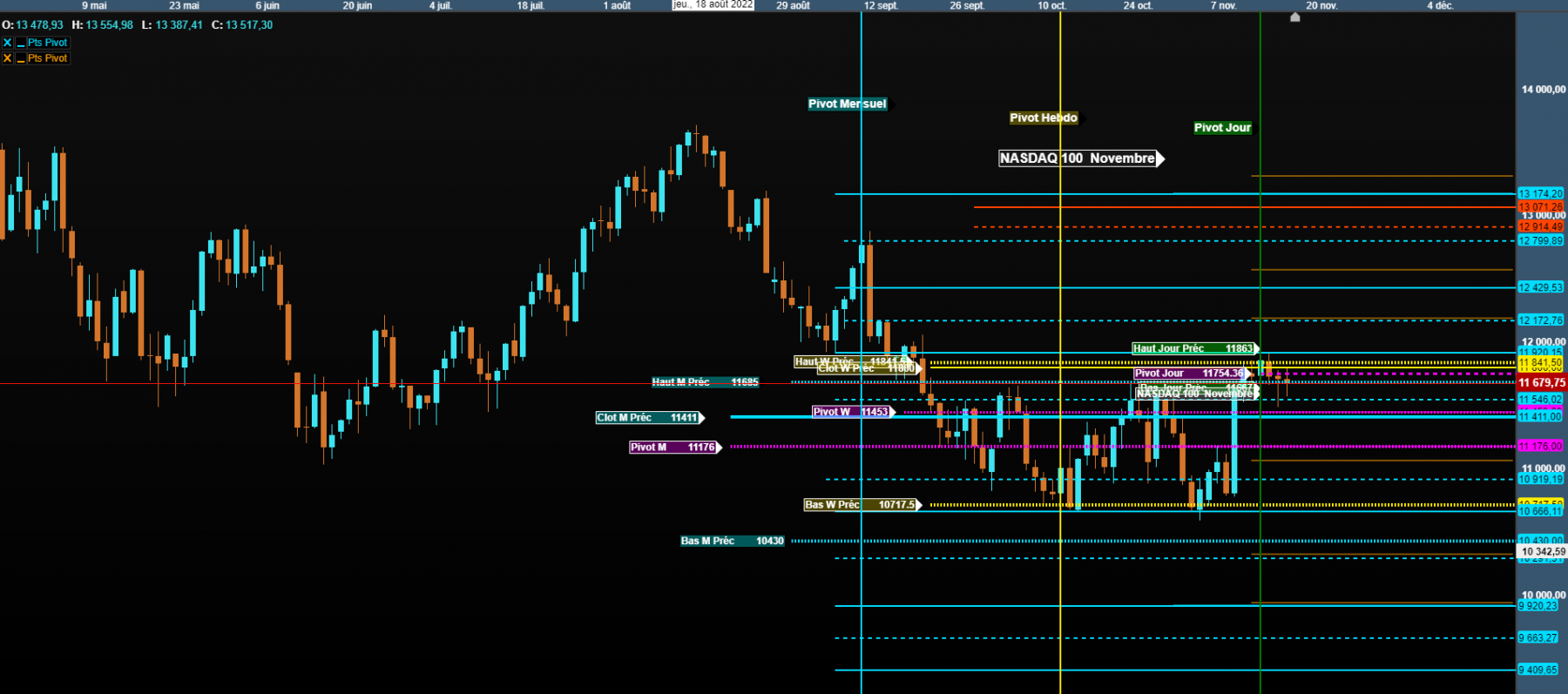The width and height of the screenshot is (1568, 694).
Task: Click the 12 sept. date on time axis
Action: (x=881, y=5)
